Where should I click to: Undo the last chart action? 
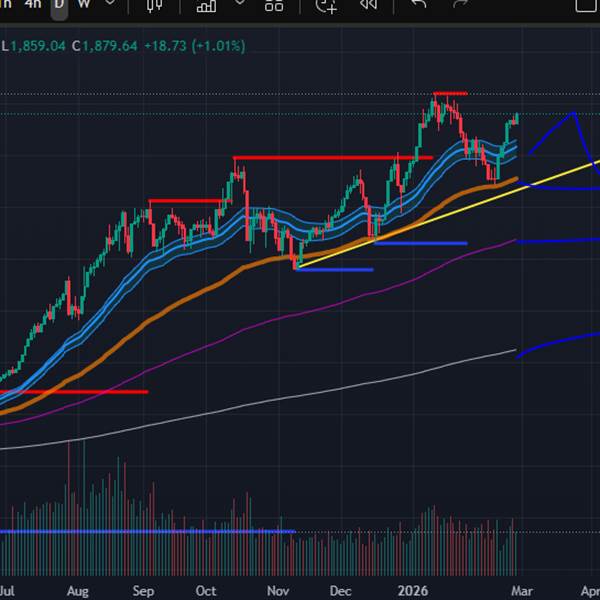418,4
